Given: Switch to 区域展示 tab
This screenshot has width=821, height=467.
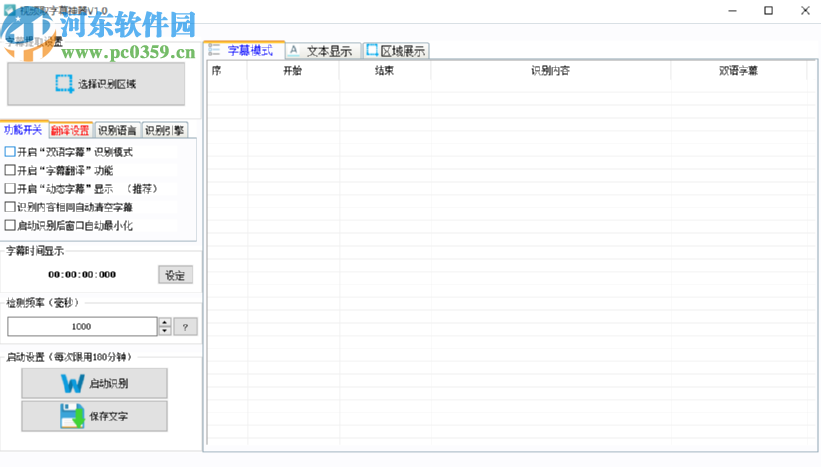Looking at the screenshot, I should tap(396, 51).
